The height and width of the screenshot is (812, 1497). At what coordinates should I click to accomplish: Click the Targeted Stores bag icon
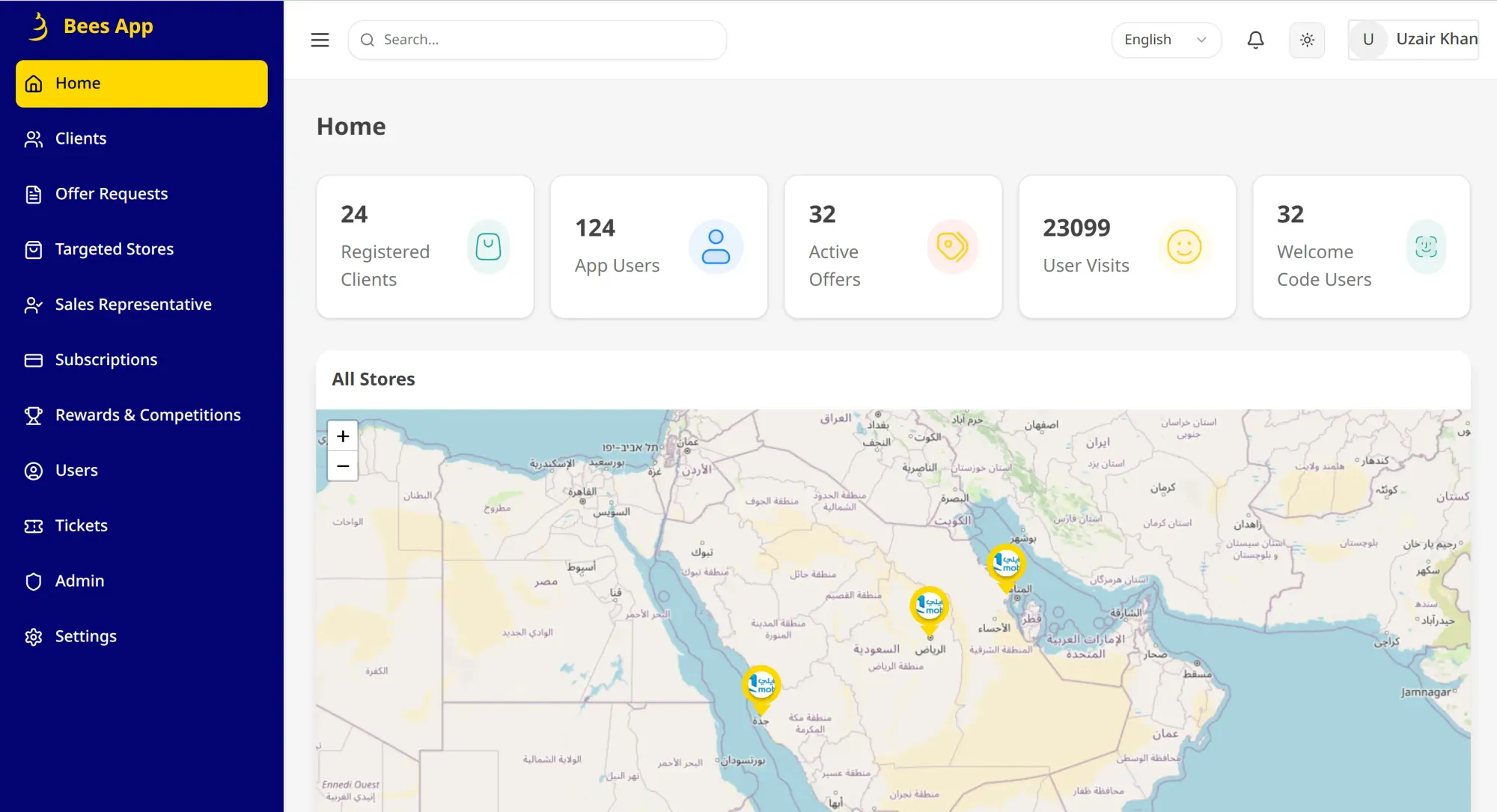click(x=34, y=249)
